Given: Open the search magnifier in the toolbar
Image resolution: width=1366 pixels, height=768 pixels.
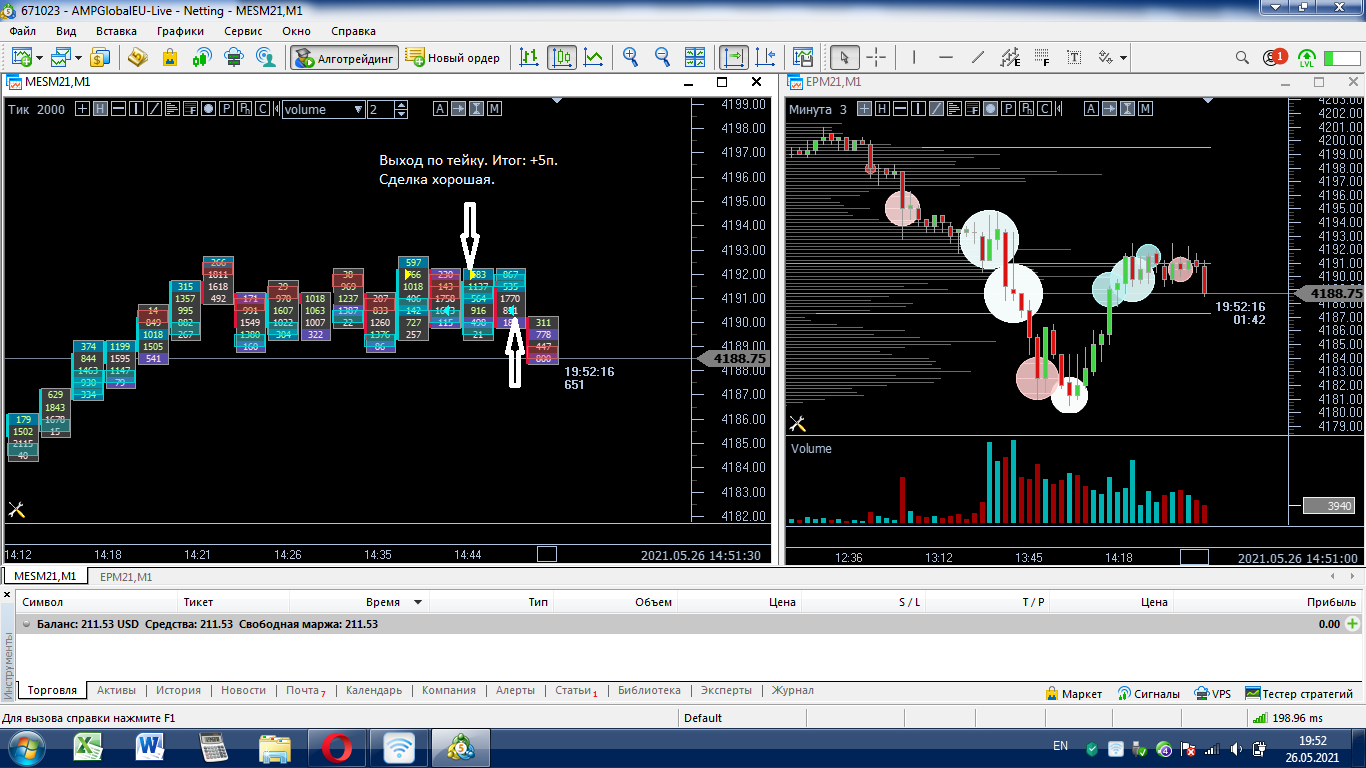Looking at the screenshot, I should (x=1242, y=57).
